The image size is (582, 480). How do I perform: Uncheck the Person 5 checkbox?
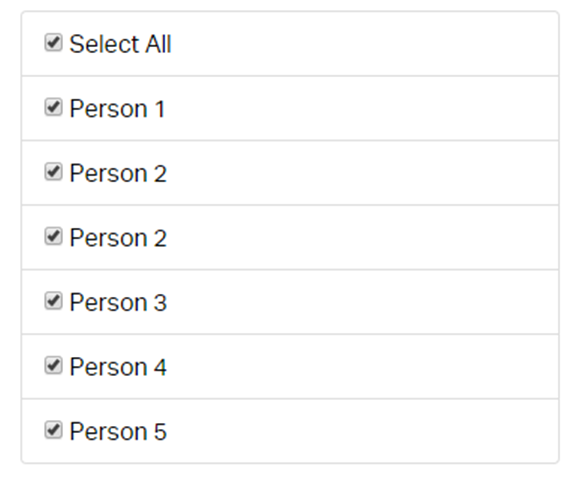pyautogui.click(x=53, y=430)
